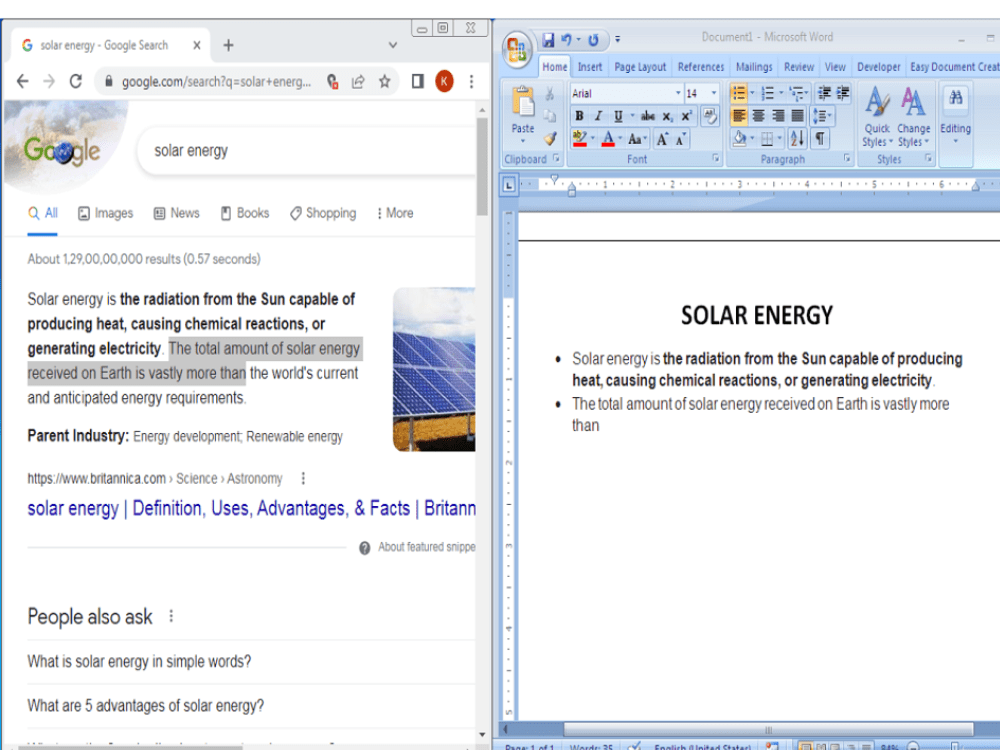The image size is (1000, 750).
Task: Click the solar panel thumbnail image
Action: coord(434,369)
